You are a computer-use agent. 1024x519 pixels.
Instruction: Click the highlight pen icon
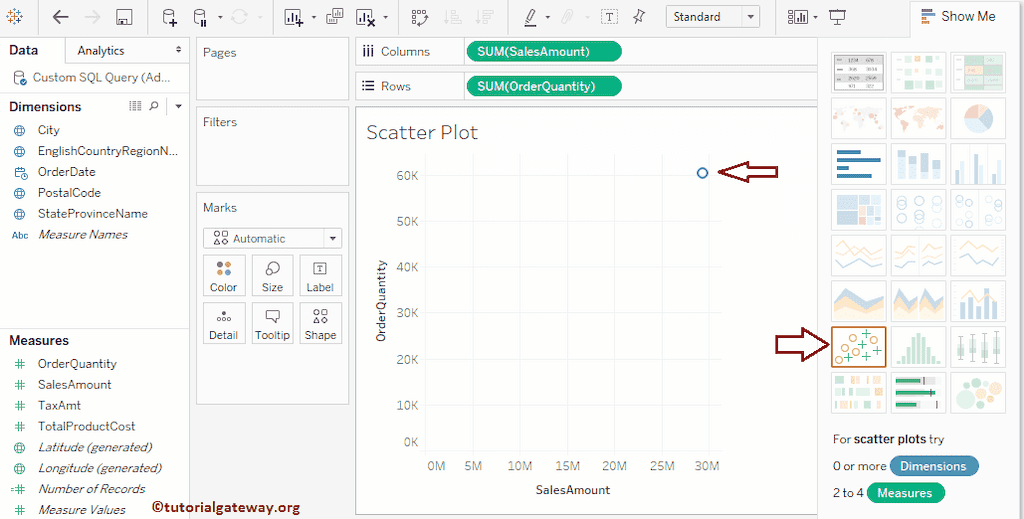click(x=531, y=18)
